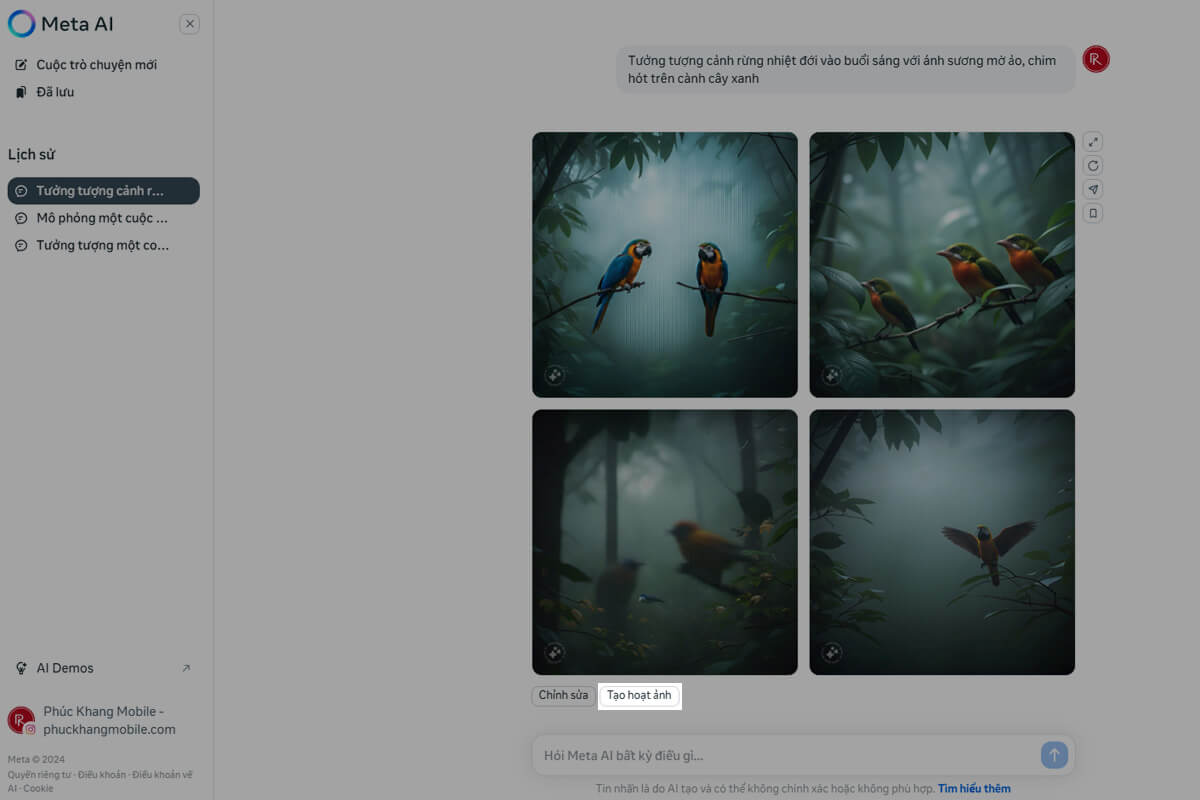Select the flying bird image

coord(941,541)
